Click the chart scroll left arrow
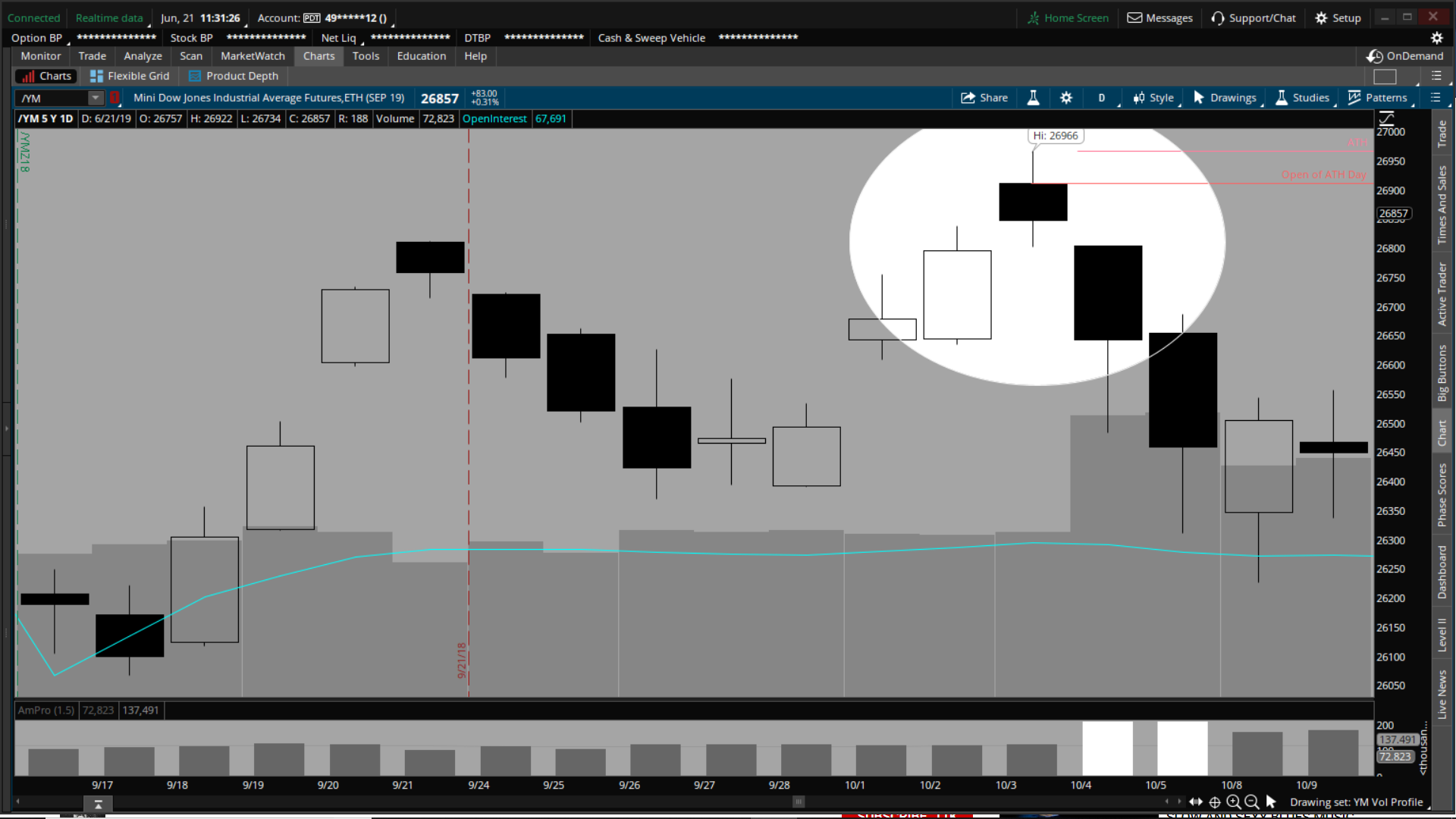This screenshot has height=819, width=1456. 17,802
